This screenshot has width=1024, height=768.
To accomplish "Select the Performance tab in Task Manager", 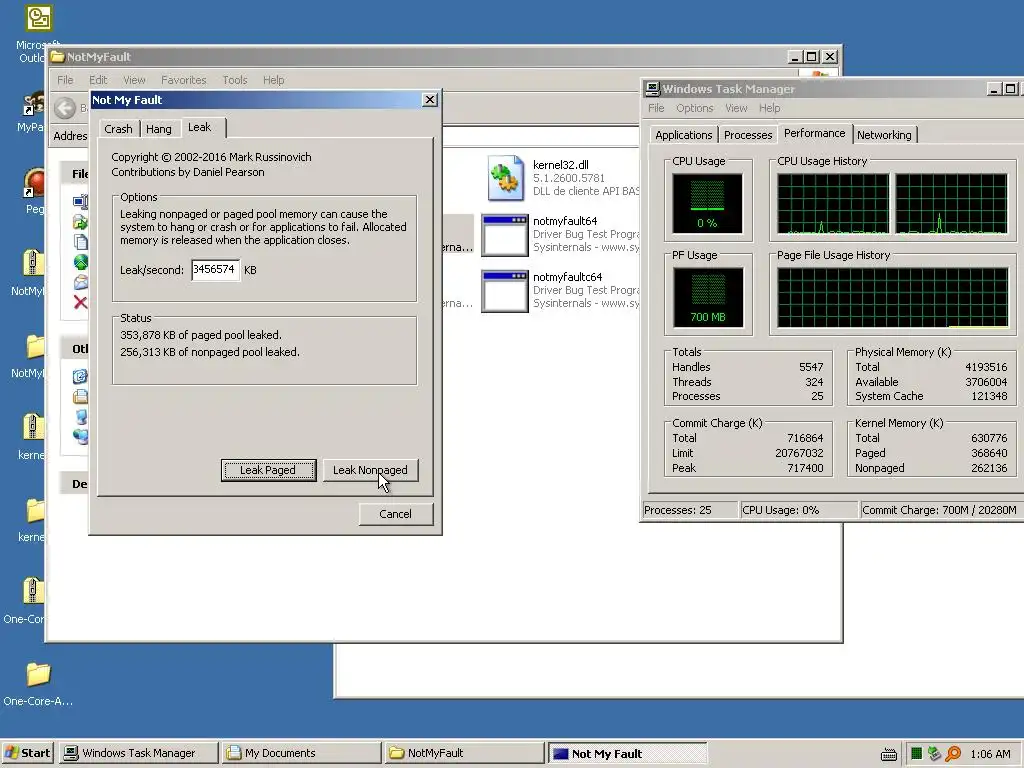I will (x=814, y=133).
